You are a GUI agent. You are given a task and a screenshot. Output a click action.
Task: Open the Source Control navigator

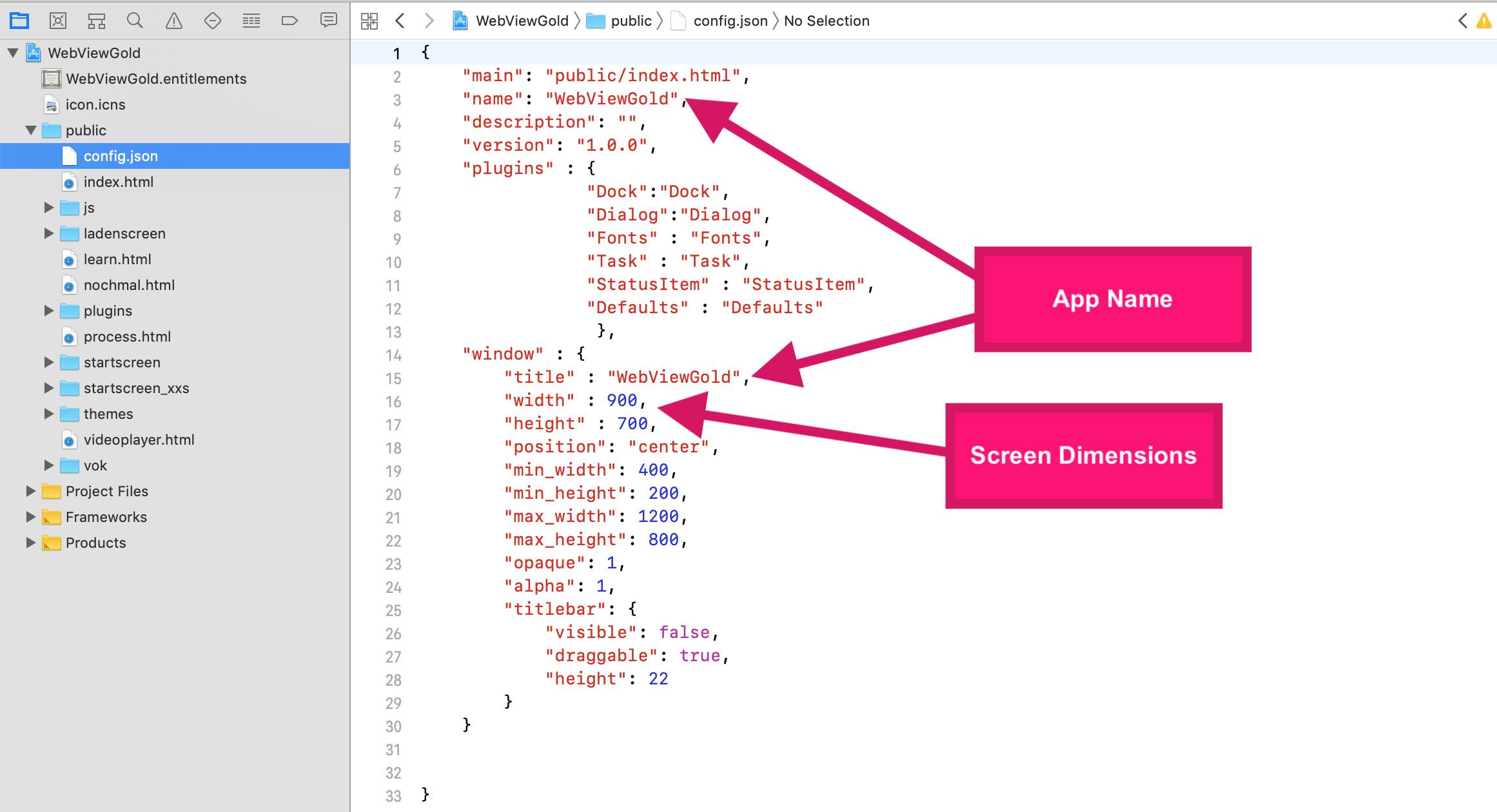[x=58, y=21]
